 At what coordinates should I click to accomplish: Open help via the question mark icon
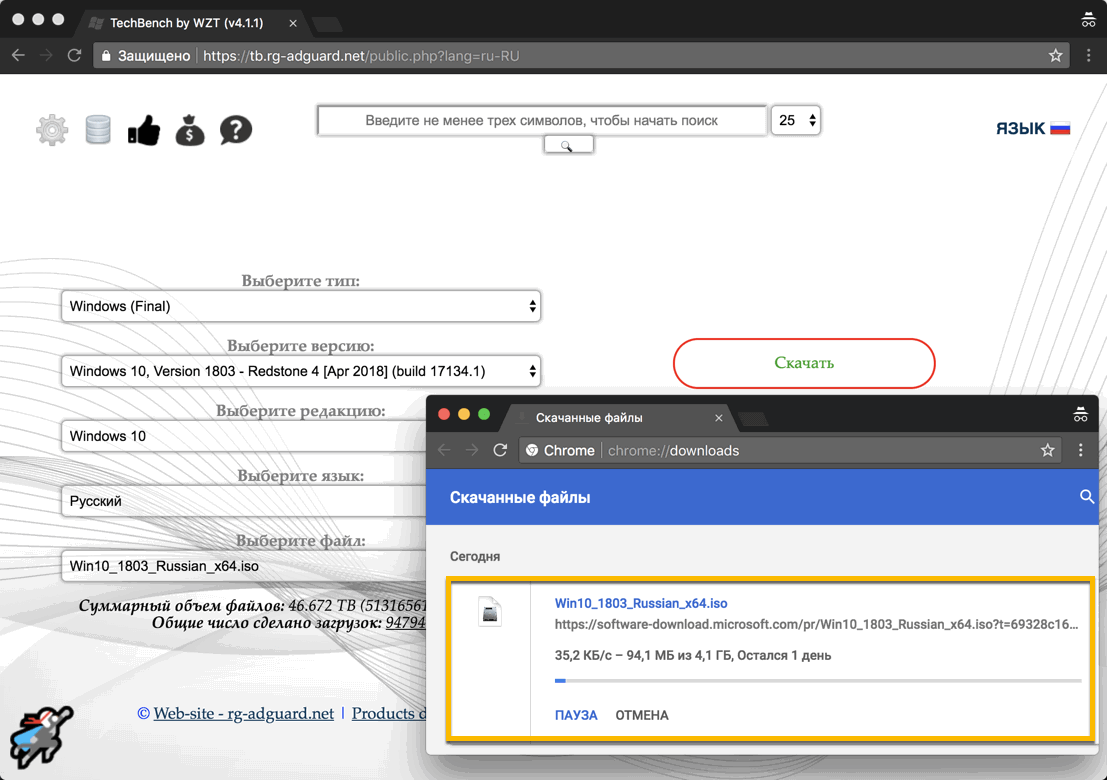pyautogui.click(x=235, y=129)
